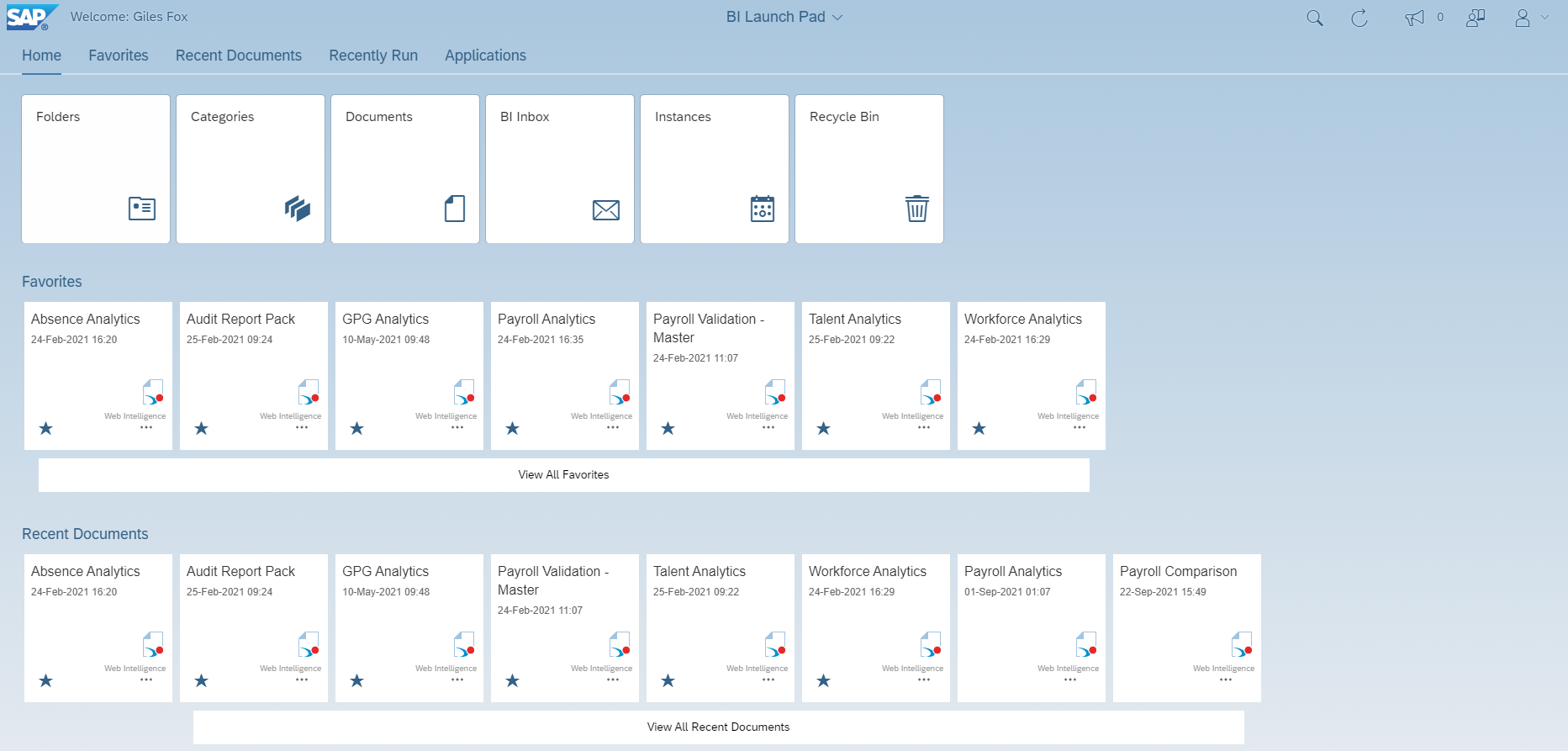Click View All Recent Documents button
The width and height of the screenshot is (1568, 751).
(719, 727)
